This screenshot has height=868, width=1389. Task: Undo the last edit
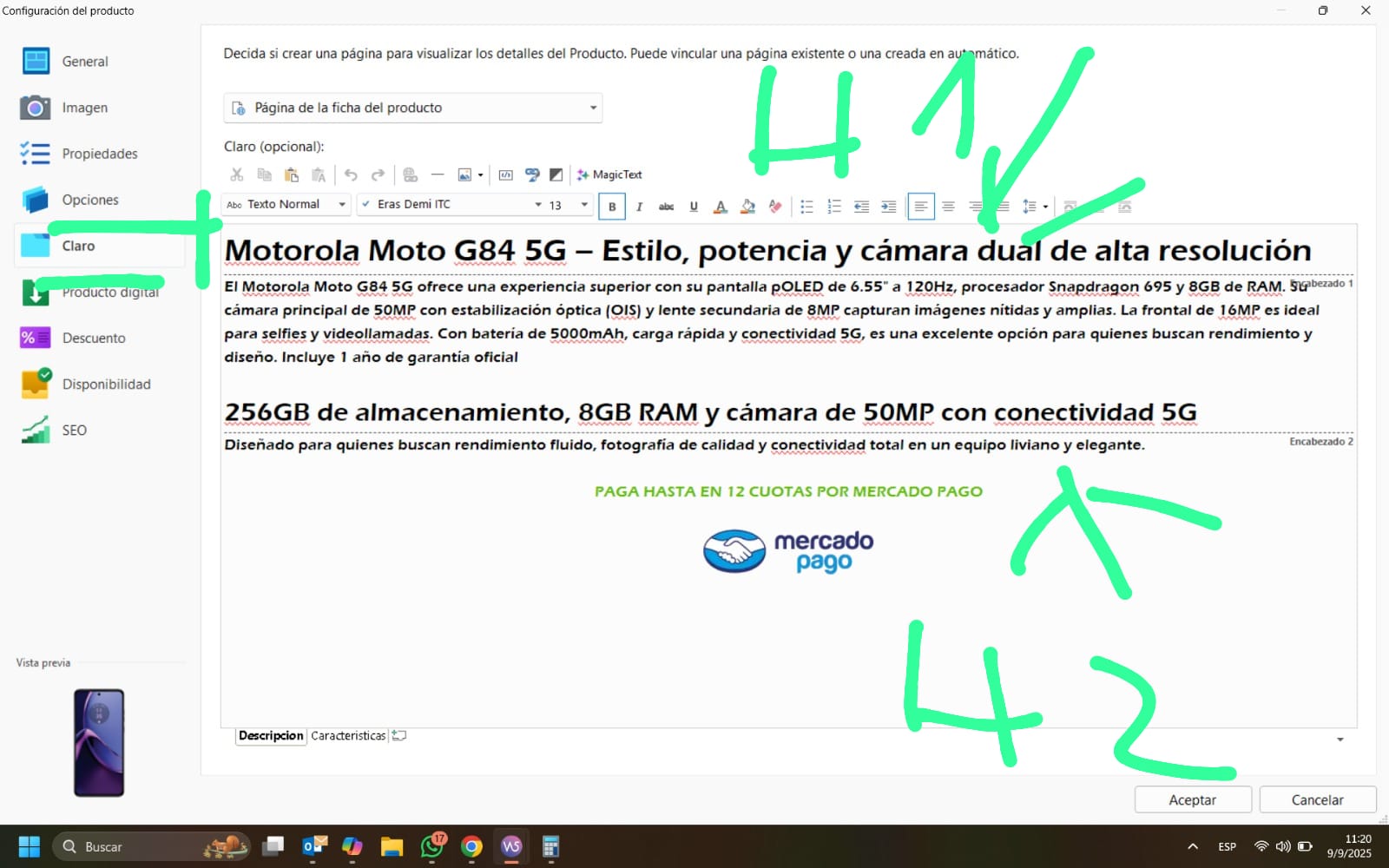pos(351,174)
